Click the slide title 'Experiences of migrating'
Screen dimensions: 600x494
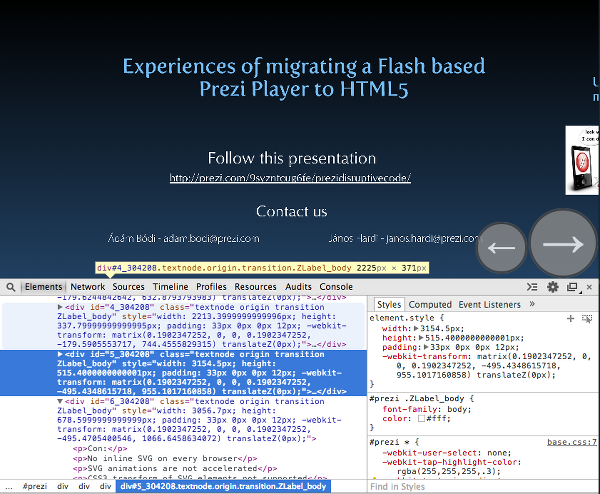tap(304, 77)
